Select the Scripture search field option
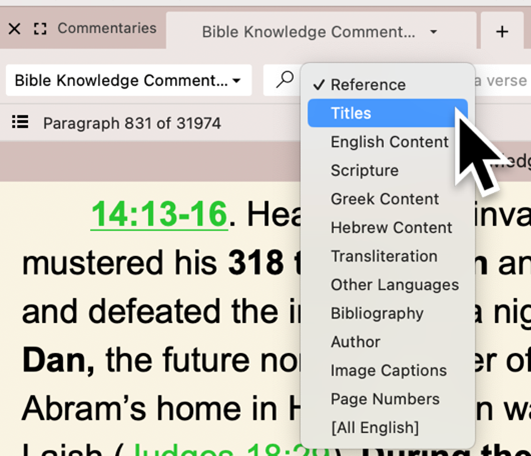The image size is (531, 456). (x=388, y=170)
